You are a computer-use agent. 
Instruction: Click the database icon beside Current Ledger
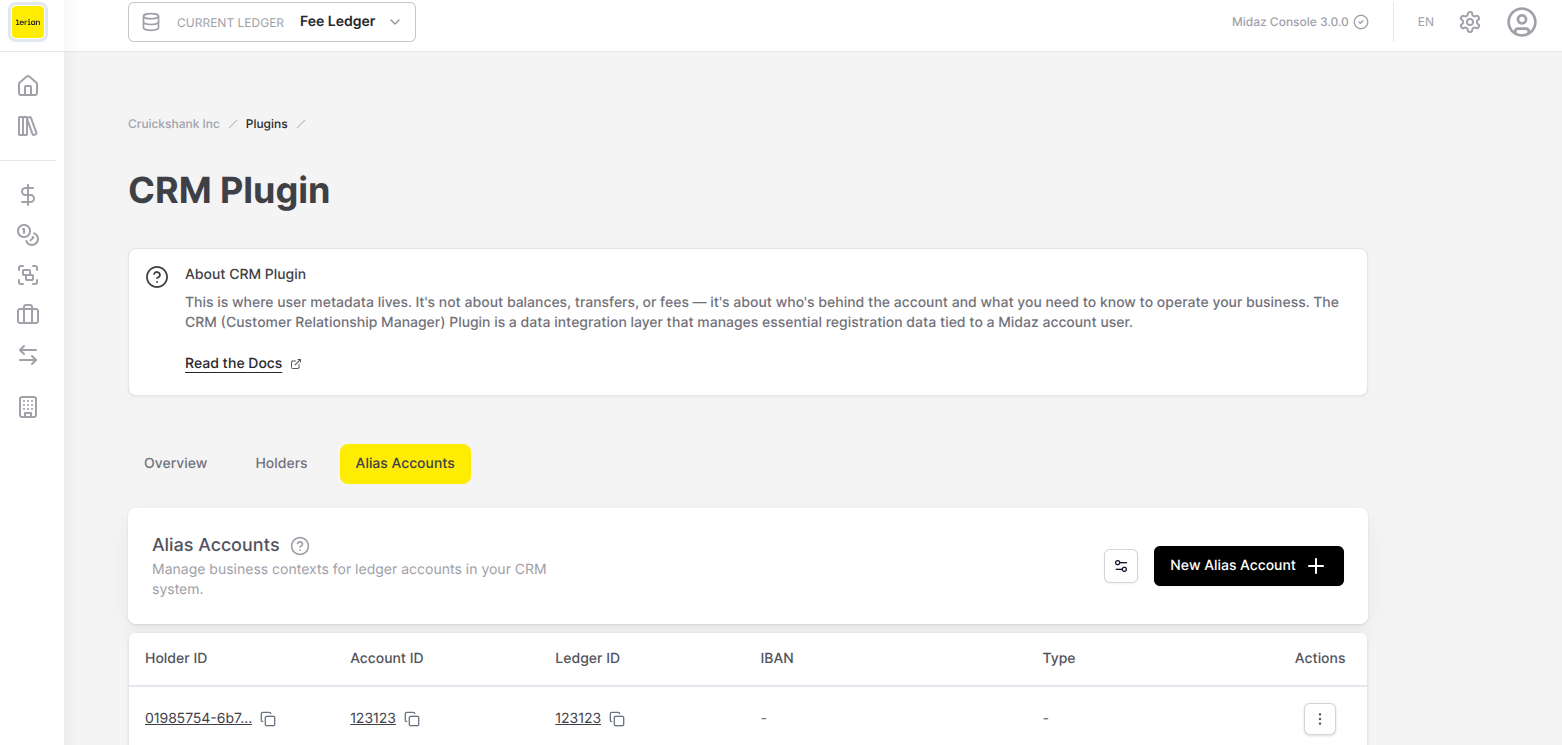[151, 22]
